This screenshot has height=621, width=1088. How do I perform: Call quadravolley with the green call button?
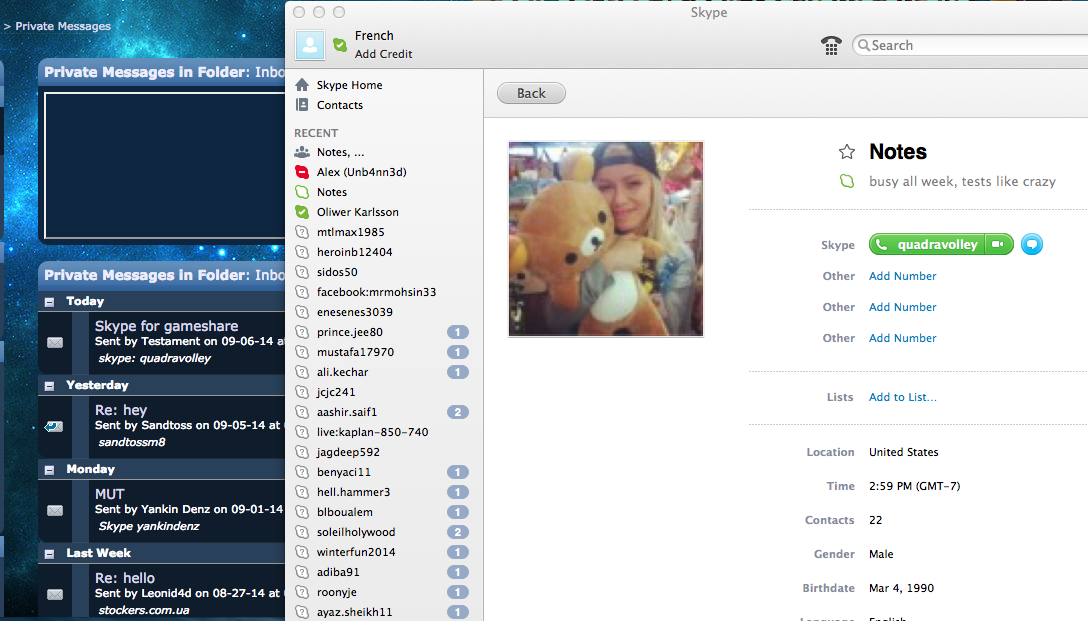click(x=927, y=244)
